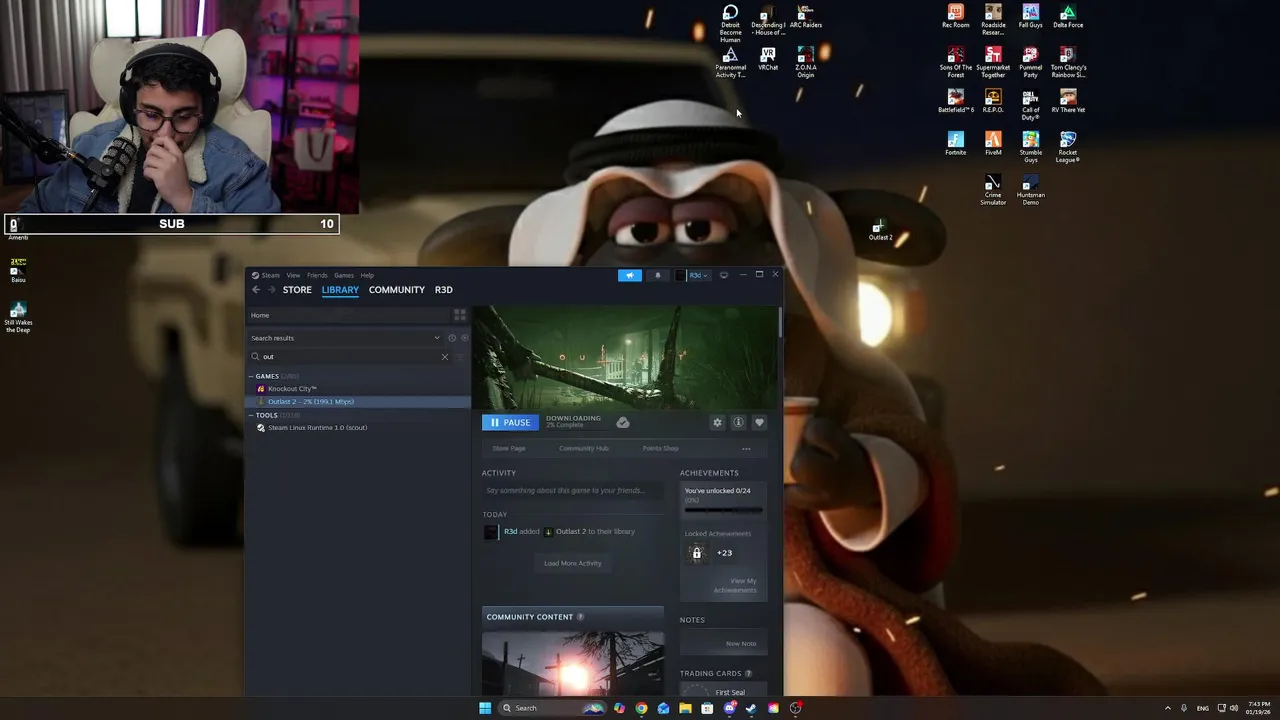Open the Fall Guys desktop shortcut
1280x720 pixels.
click(x=1031, y=16)
